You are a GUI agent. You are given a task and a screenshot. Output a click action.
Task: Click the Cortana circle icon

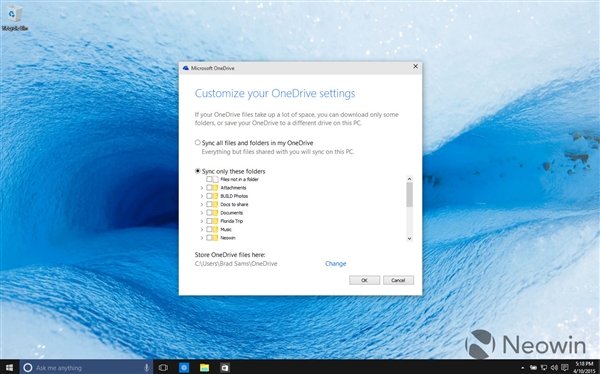tap(28, 368)
